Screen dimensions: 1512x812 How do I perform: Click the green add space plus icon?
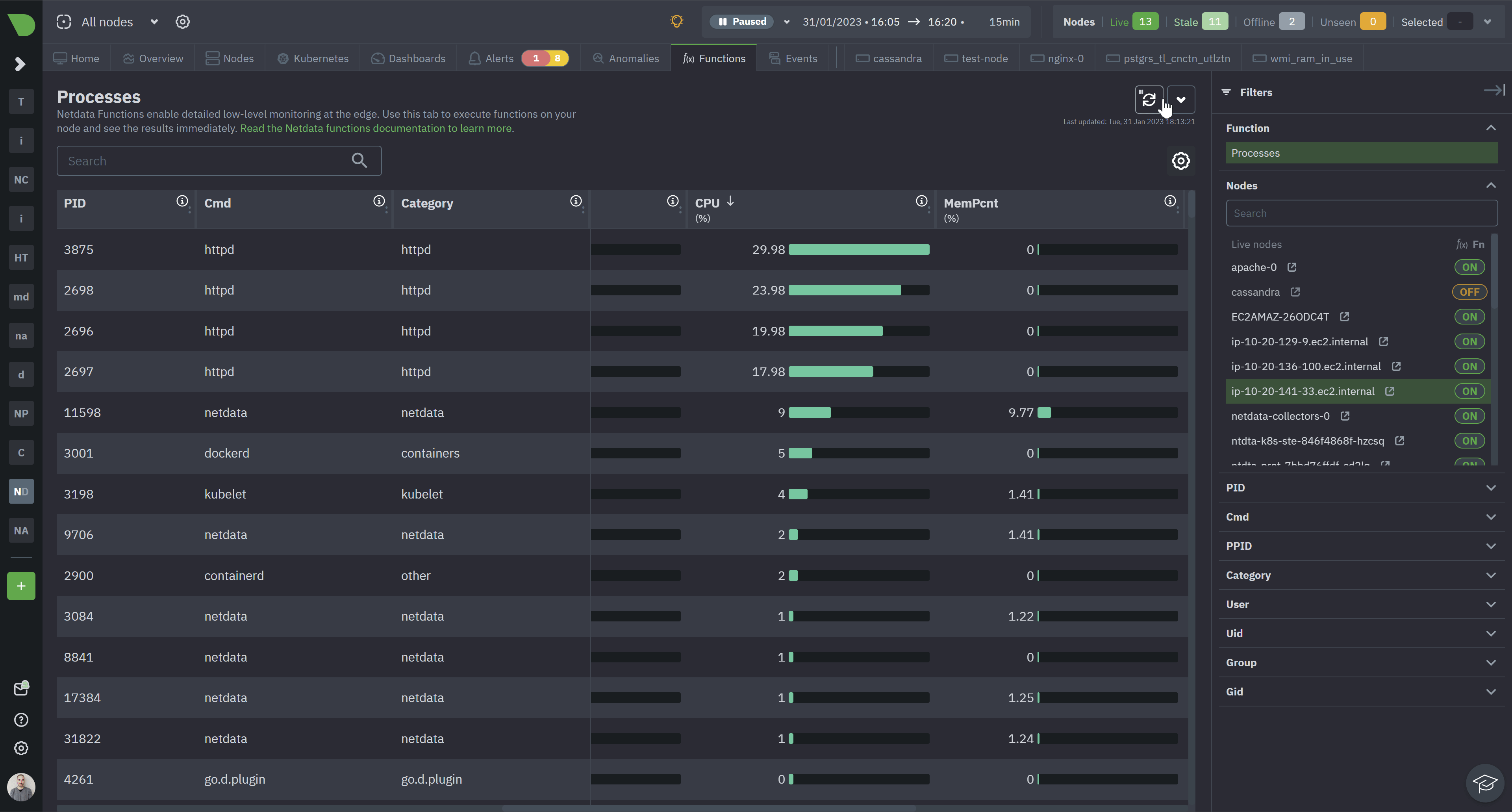(21, 586)
